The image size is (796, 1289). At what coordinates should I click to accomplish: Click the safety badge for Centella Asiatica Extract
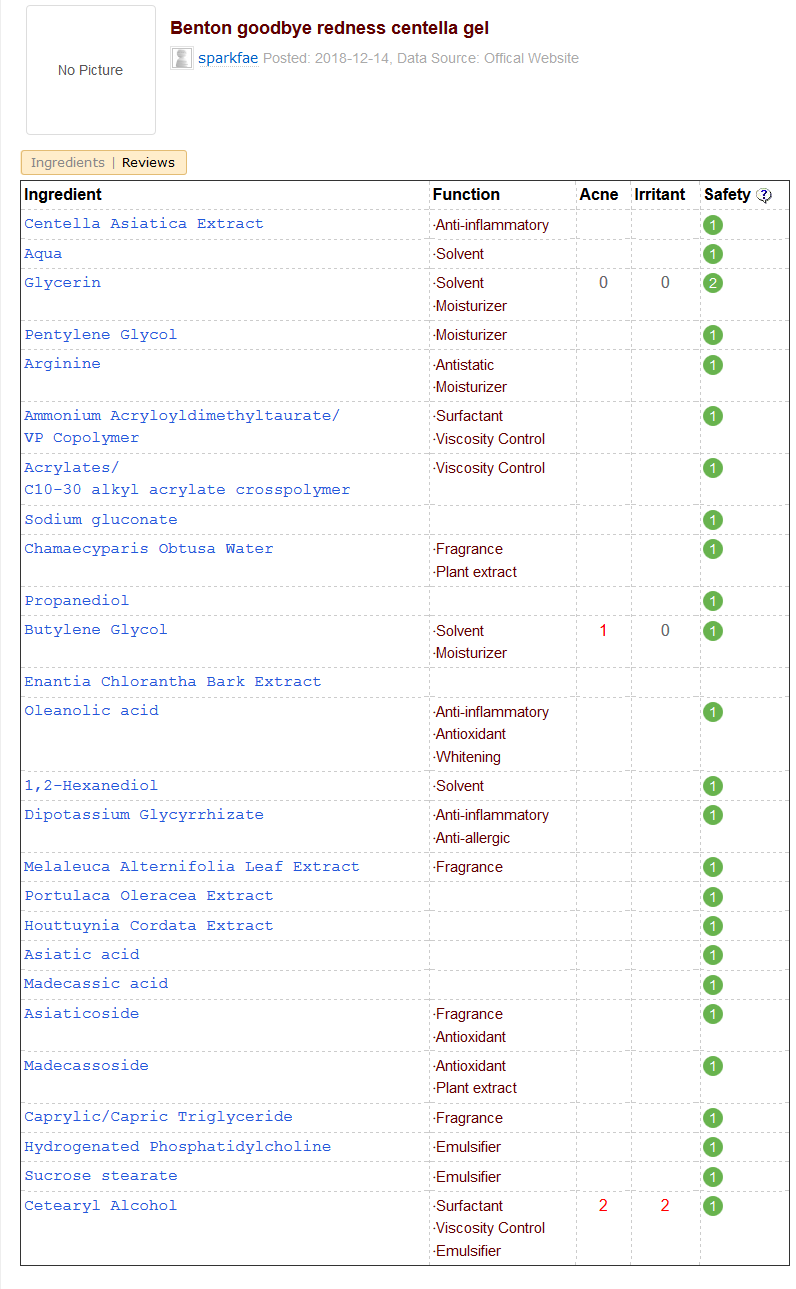pyautogui.click(x=712, y=225)
